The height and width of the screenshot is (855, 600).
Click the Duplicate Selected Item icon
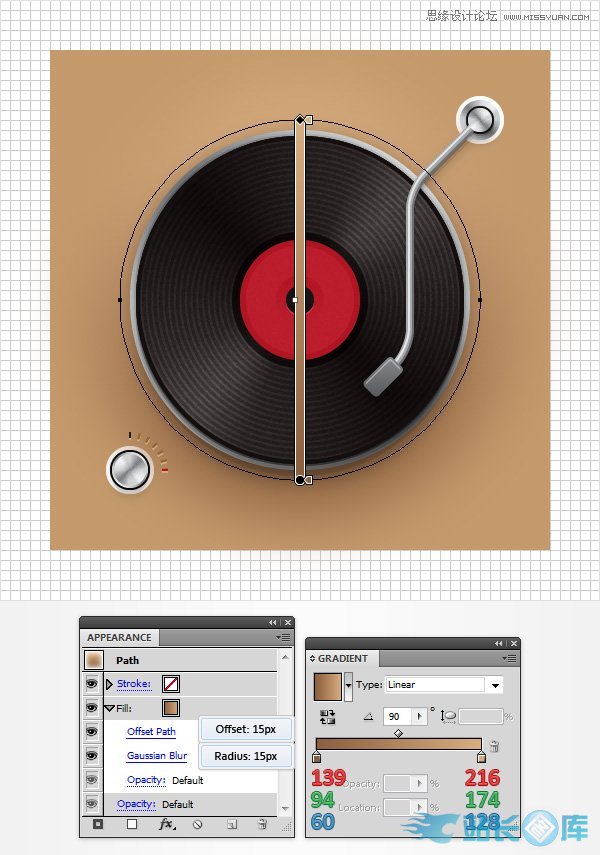pyautogui.click(x=232, y=824)
